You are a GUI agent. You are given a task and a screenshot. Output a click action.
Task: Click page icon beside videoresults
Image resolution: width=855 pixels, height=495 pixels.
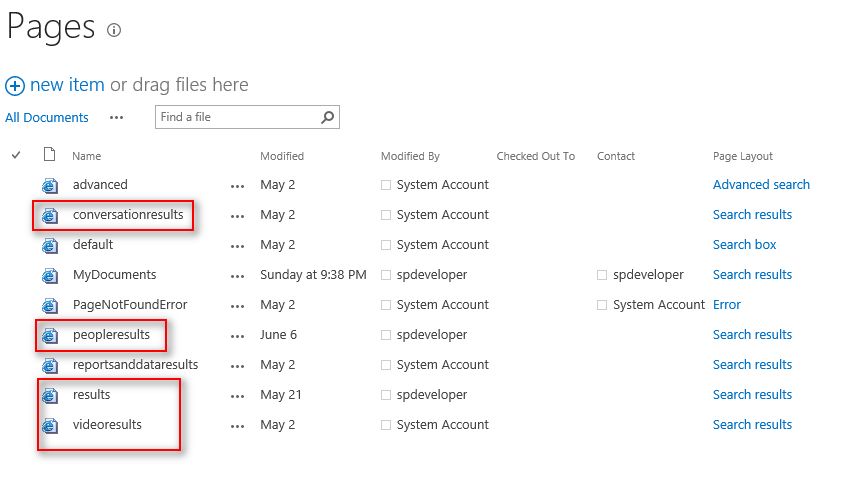coord(49,425)
